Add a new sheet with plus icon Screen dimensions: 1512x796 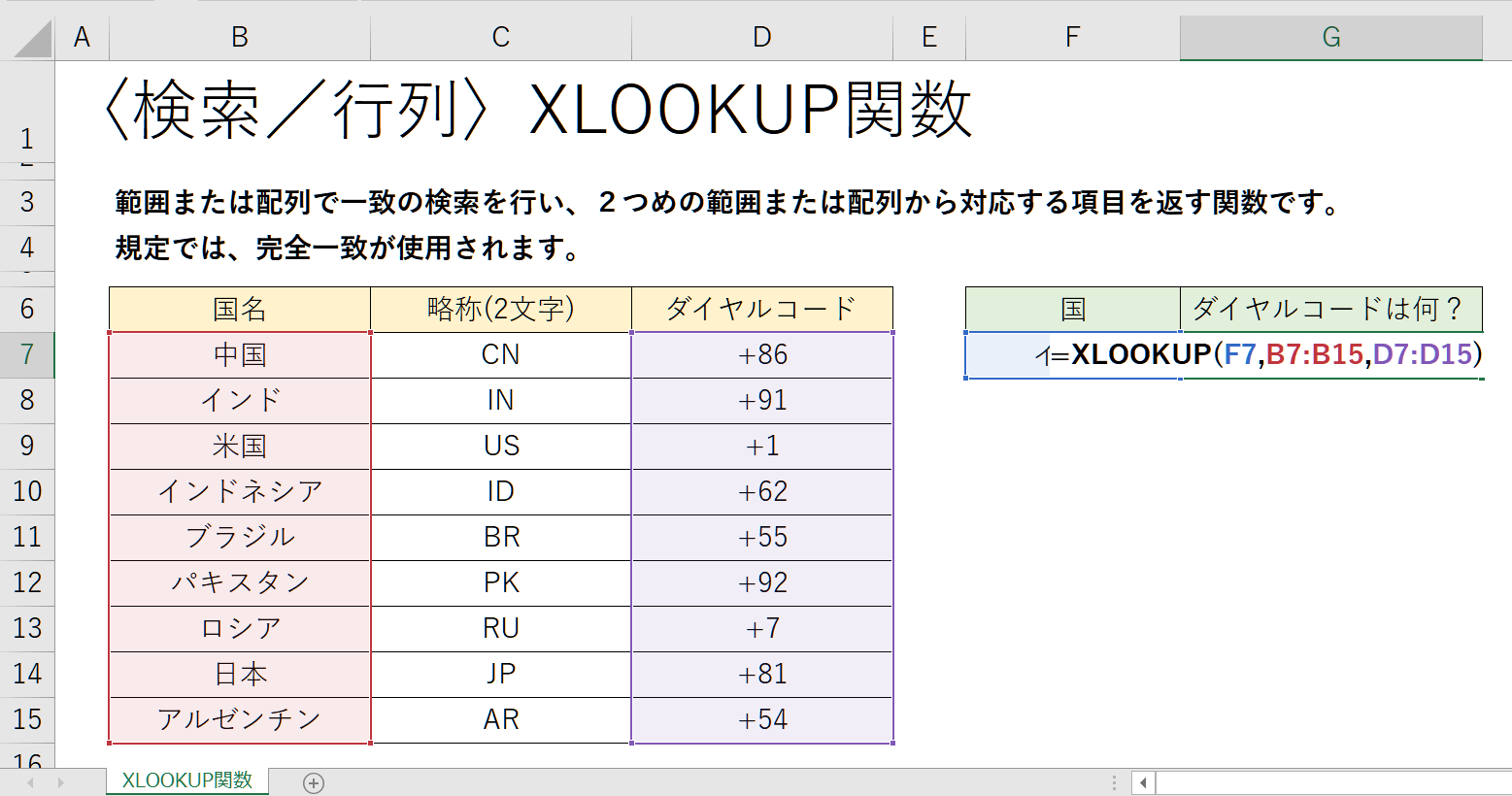314,782
